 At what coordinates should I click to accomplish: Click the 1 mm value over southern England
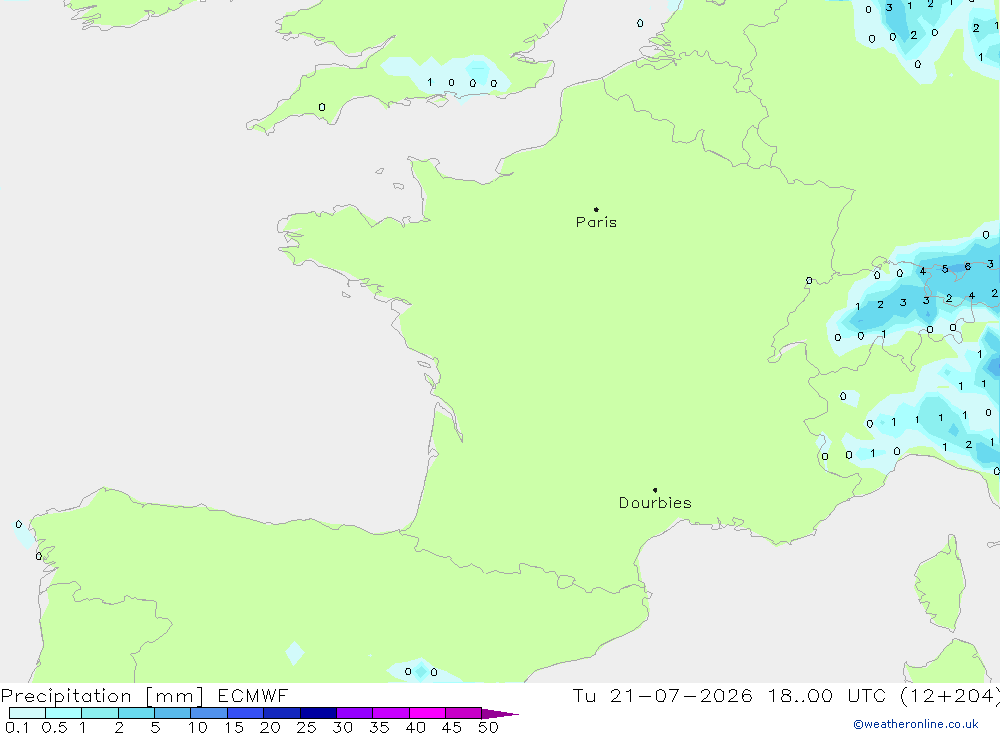coord(429,82)
